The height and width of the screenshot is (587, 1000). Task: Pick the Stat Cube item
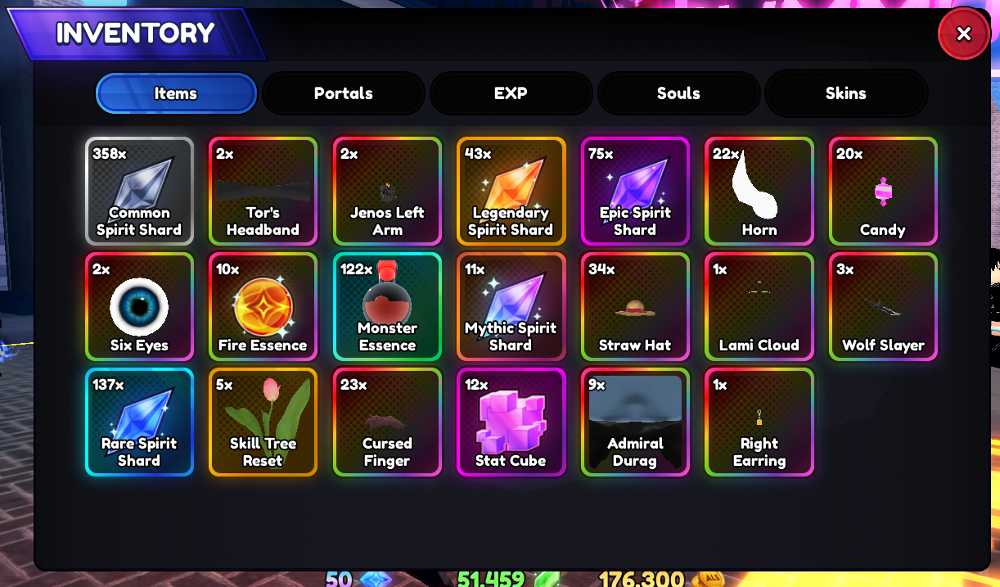[x=511, y=422]
